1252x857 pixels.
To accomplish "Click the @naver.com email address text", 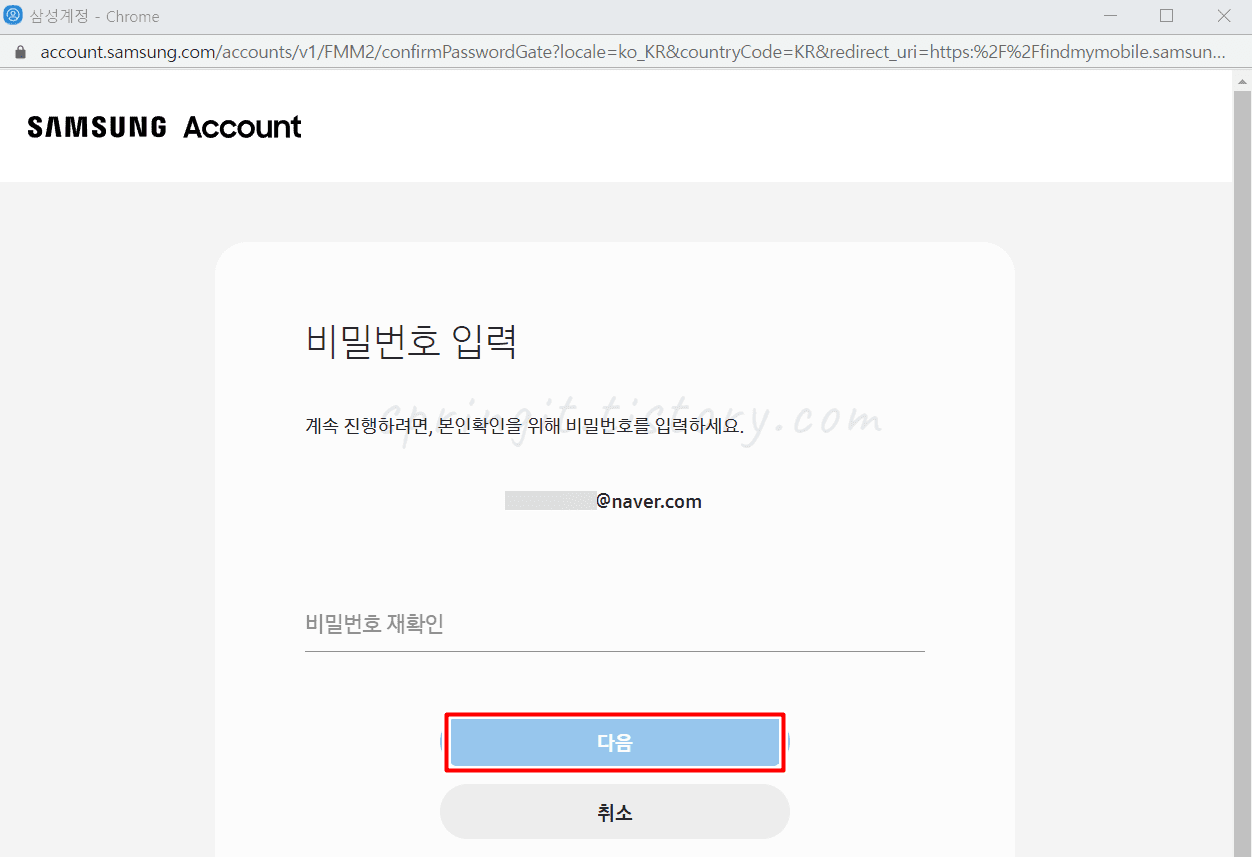I will [x=603, y=502].
